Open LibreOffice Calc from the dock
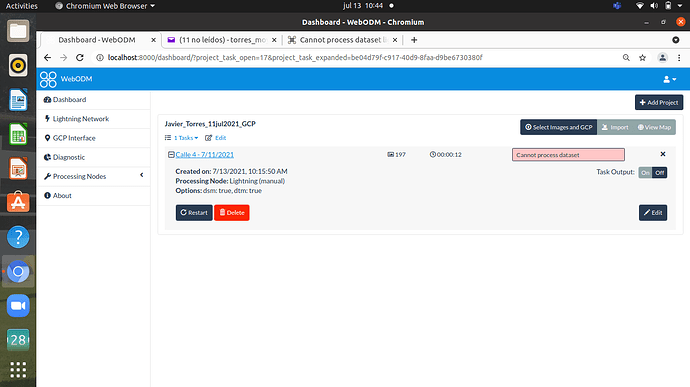690x387 pixels. (18, 134)
